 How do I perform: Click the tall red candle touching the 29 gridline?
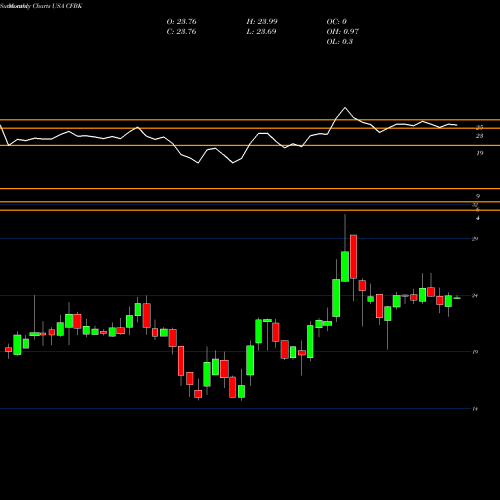pyautogui.click(x=353, y=257)
